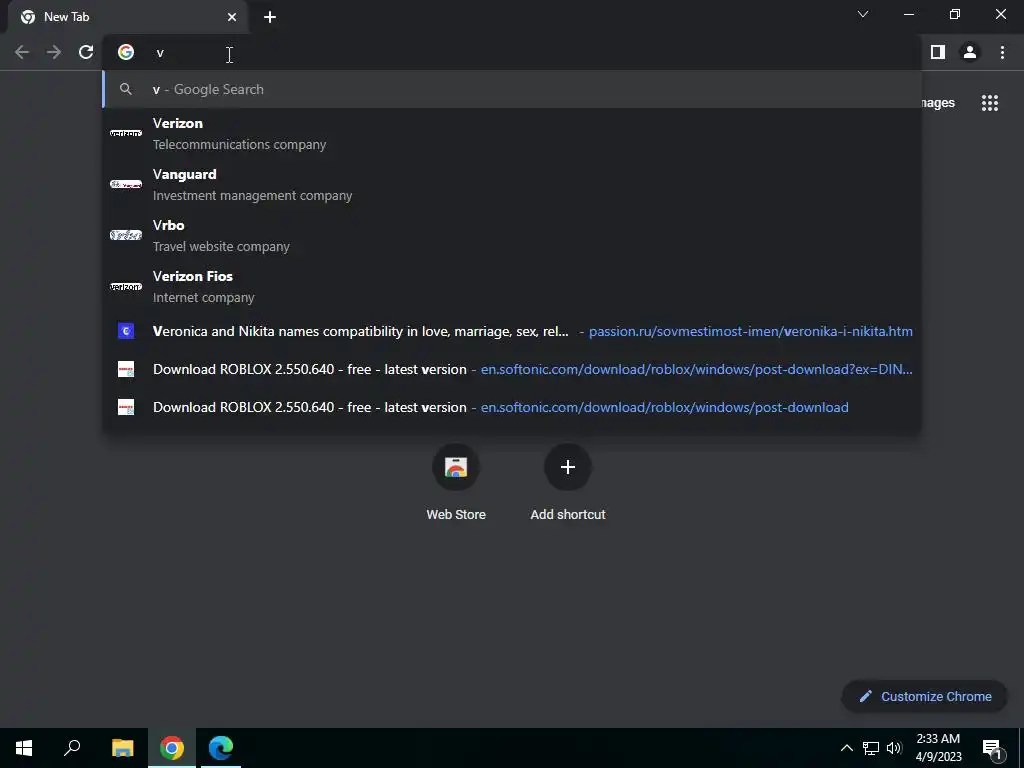Click the Verizon logo thumbnail in the first suggestion

(x=126, y=133)
